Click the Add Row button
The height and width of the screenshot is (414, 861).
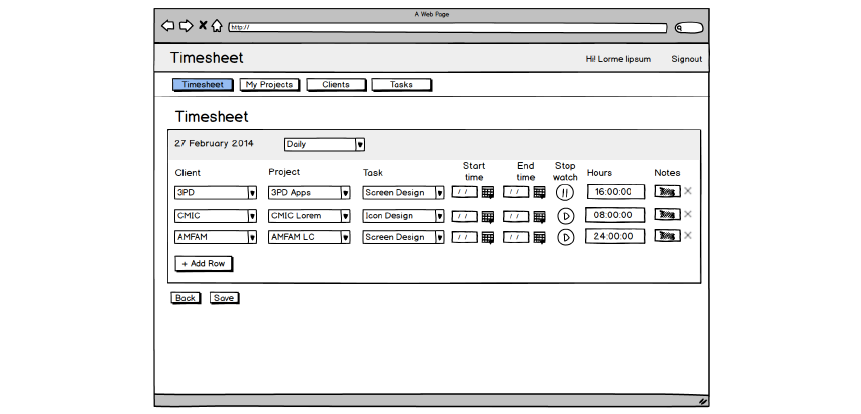pyautogui.click(x=203, y=263)
